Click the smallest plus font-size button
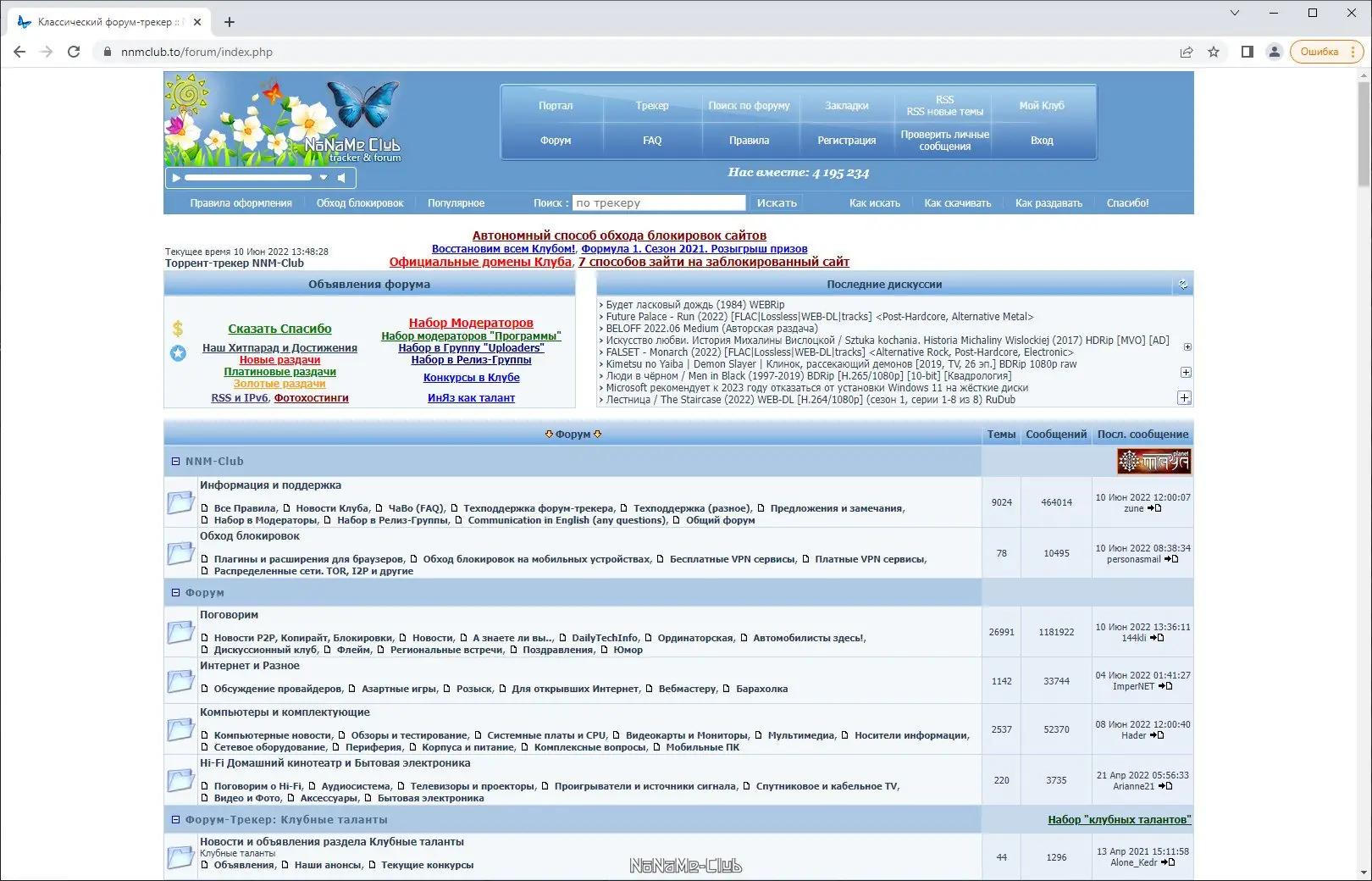 pos(1187,346)
